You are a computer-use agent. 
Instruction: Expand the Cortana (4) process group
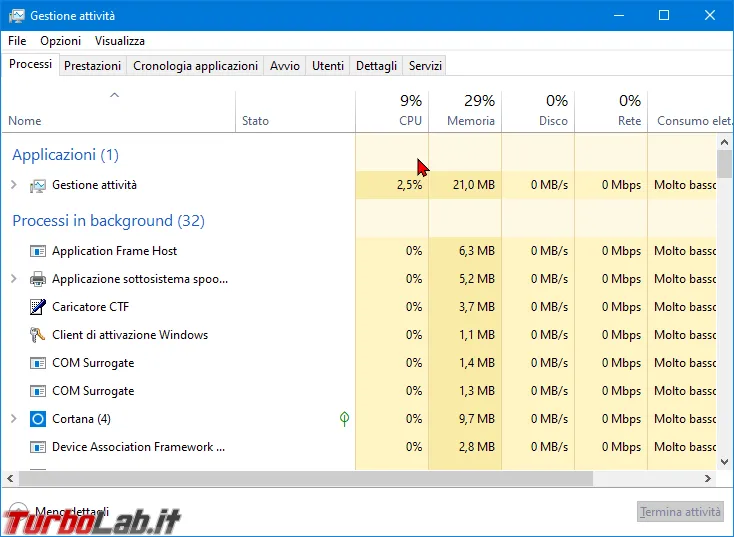[14, 419]
